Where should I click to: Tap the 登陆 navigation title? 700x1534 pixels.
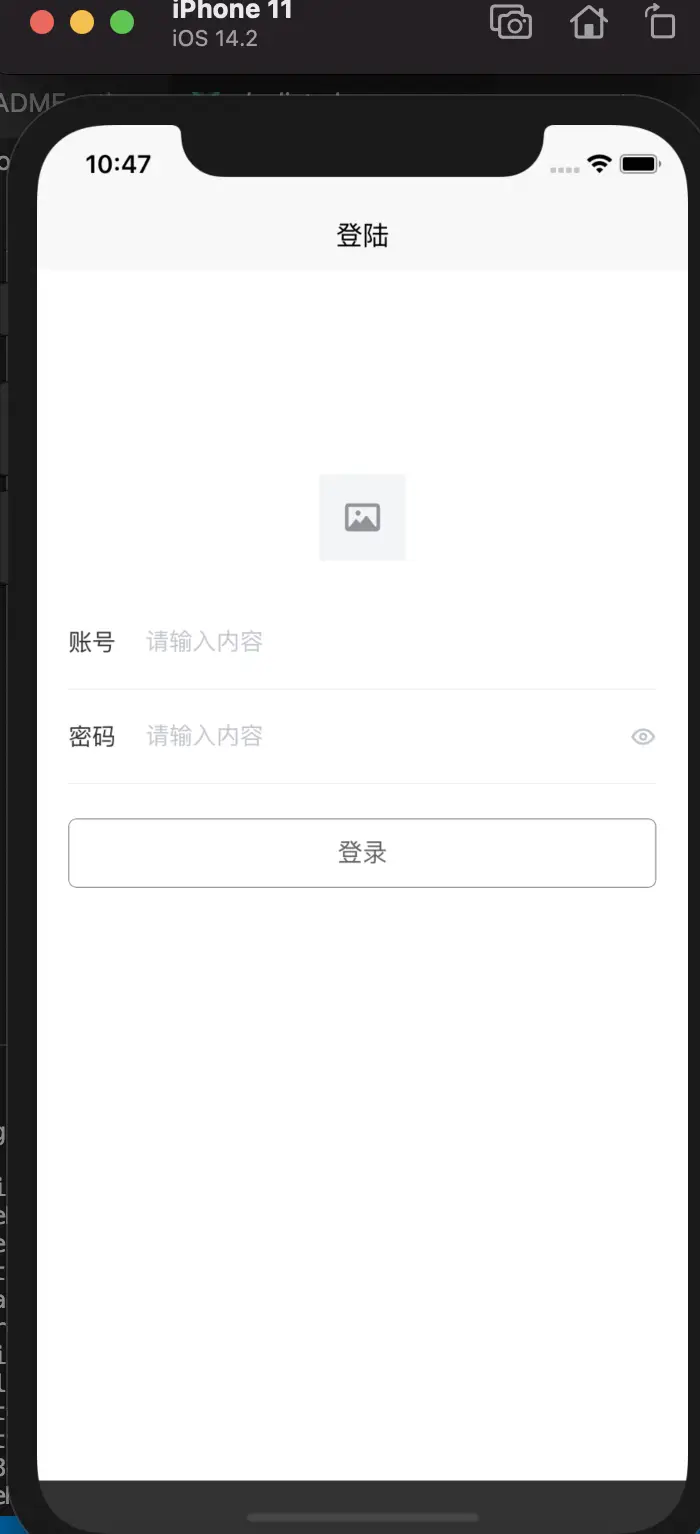362,236
